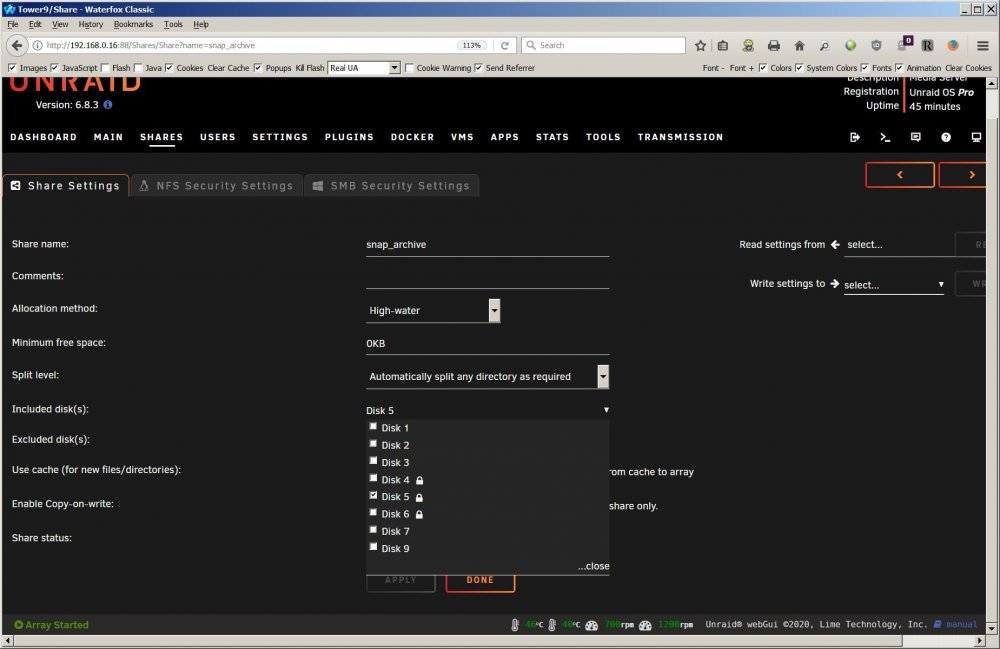Viewport: 1000px width, 649px height.
Task: Open the Real UA user agent dropdown
Action: pos(364,68)
